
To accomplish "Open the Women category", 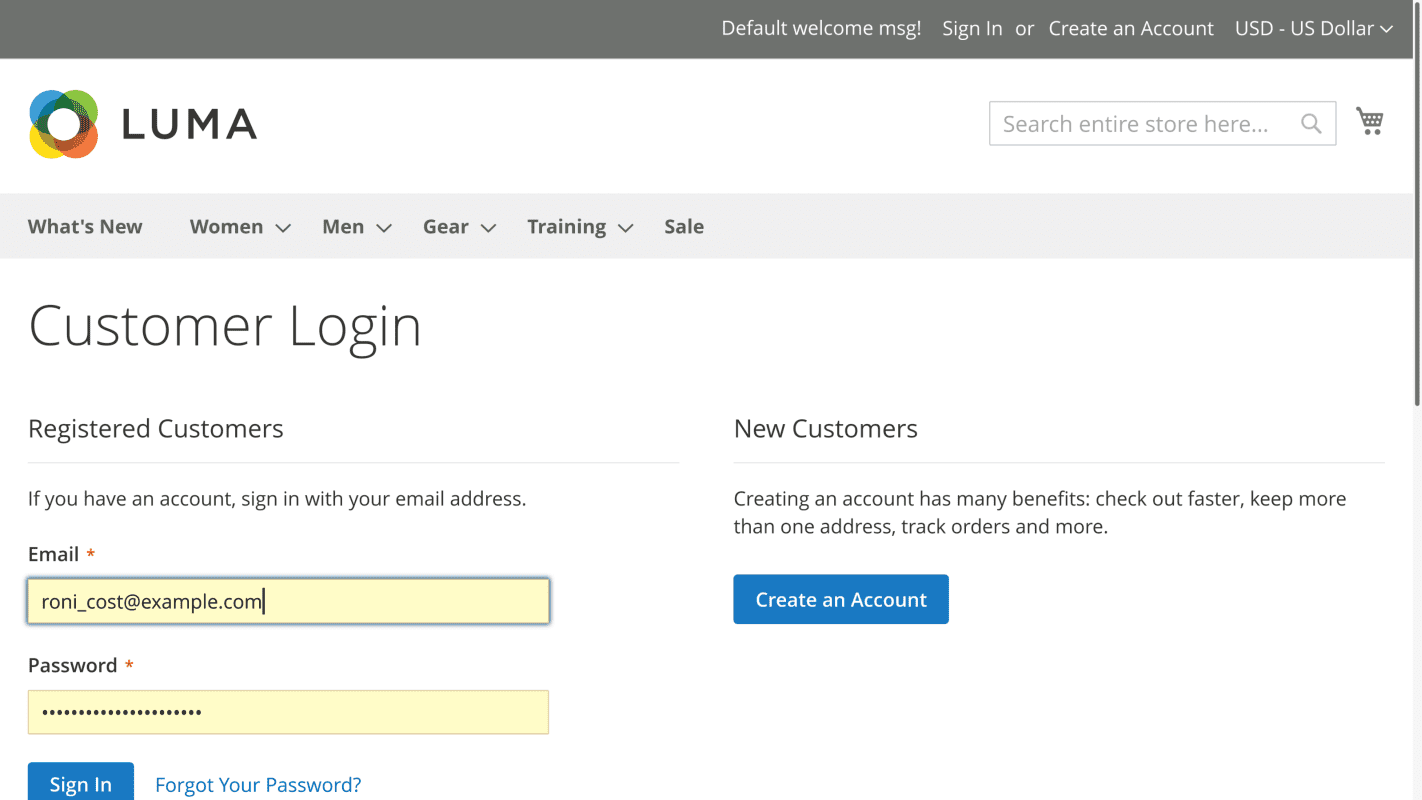I will click(227, 227).
